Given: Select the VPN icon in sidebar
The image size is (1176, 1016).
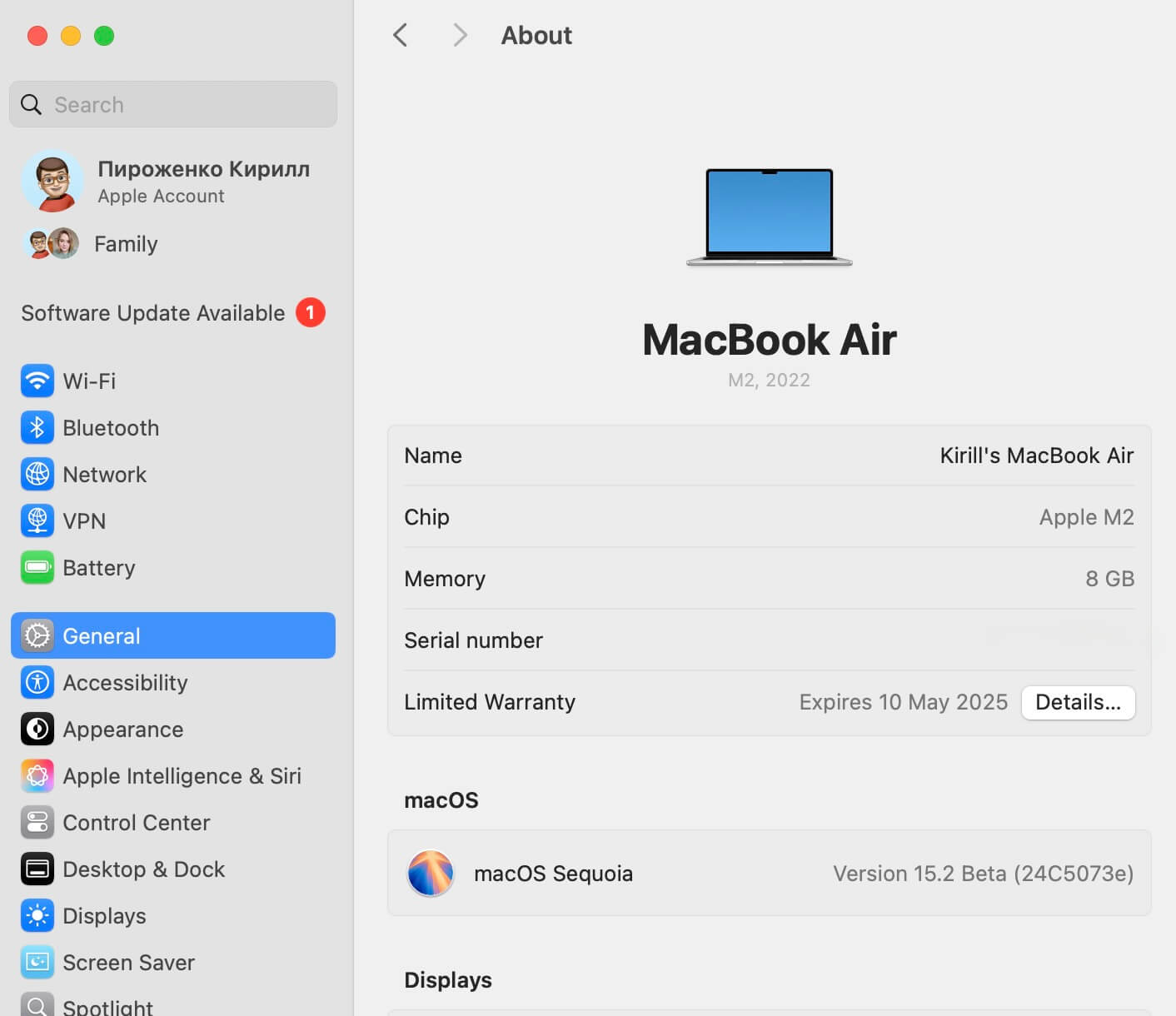Looking at the screenshot, I should [37, 520].
